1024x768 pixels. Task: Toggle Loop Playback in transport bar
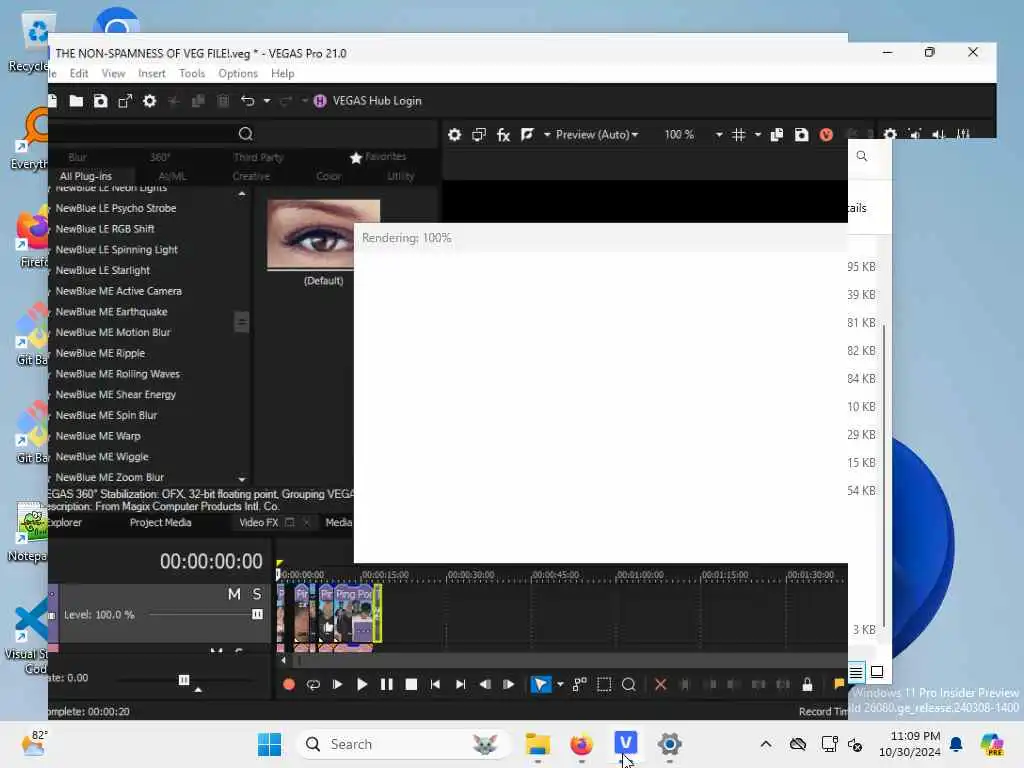(x=313, y=684)
